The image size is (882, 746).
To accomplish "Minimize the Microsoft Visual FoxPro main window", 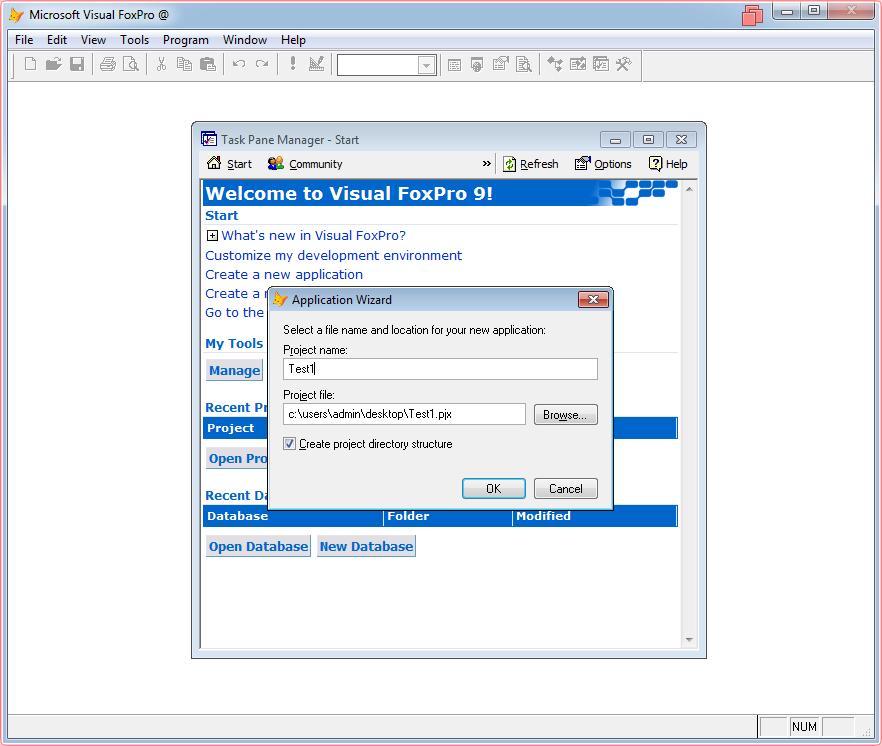I will pyautogui.click(x=787, y=11).
